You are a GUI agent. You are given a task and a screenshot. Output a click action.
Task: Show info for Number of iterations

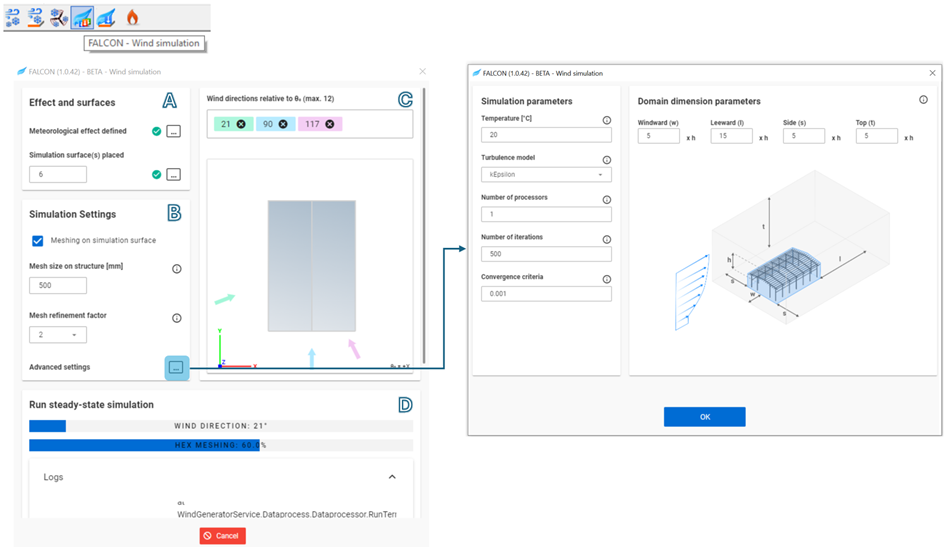607,239
